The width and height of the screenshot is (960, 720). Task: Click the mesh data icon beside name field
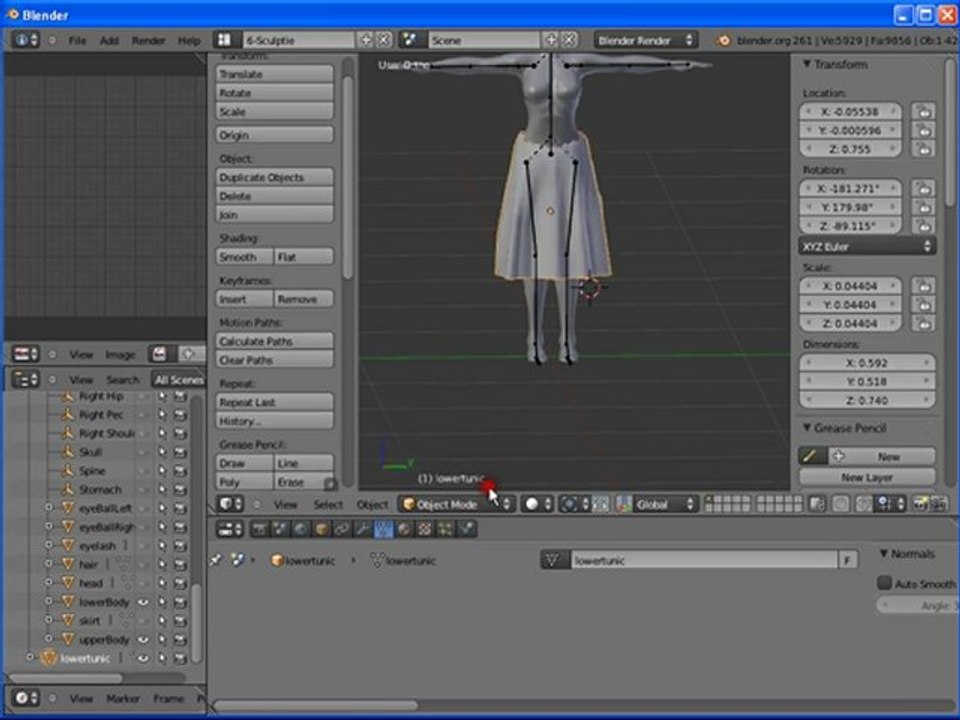(x=555, y=561)
